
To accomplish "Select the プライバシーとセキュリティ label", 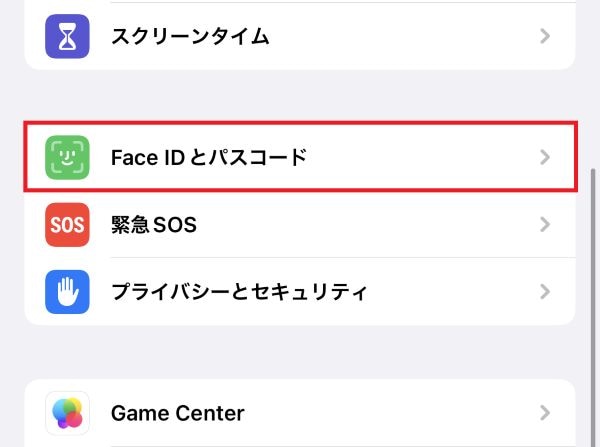I will (239, 292).
